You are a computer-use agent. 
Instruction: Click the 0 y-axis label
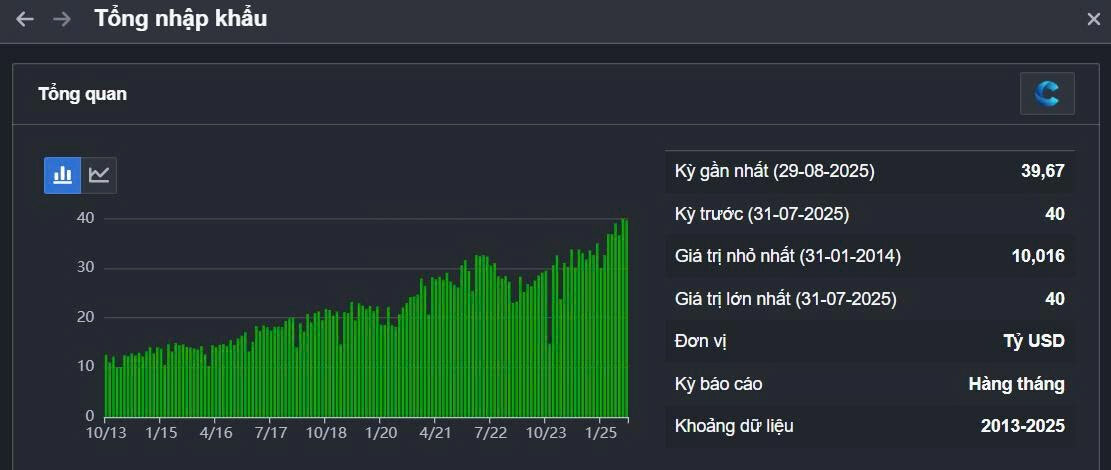tap(89, 415)
